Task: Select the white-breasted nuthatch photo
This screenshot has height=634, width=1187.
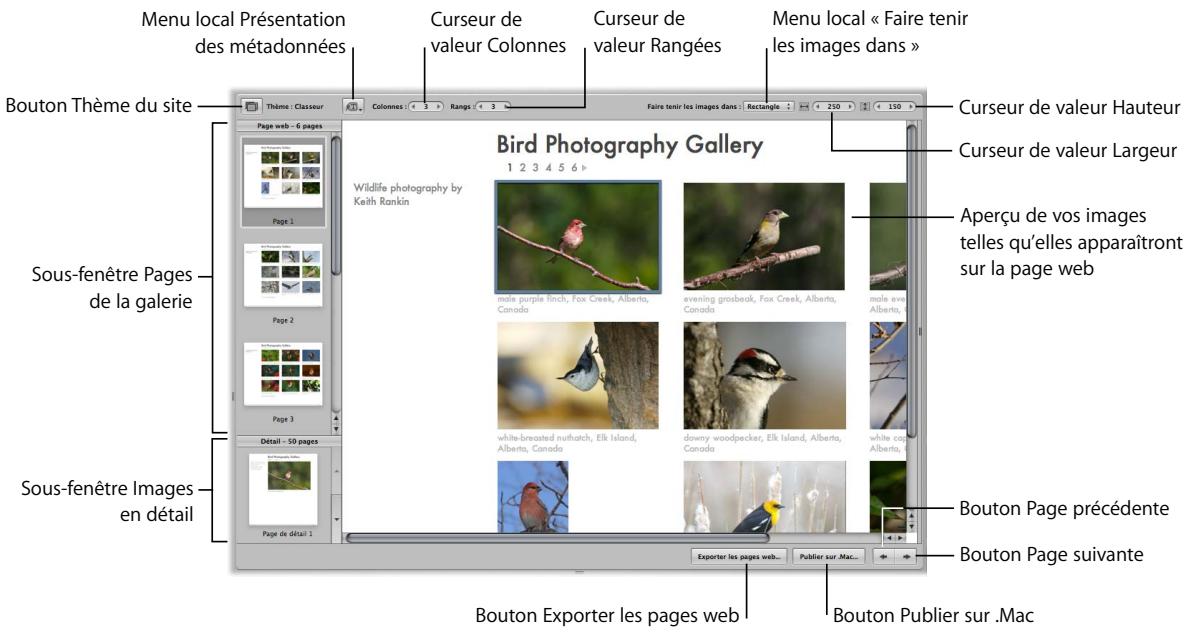Action: [x=578, y=375]
